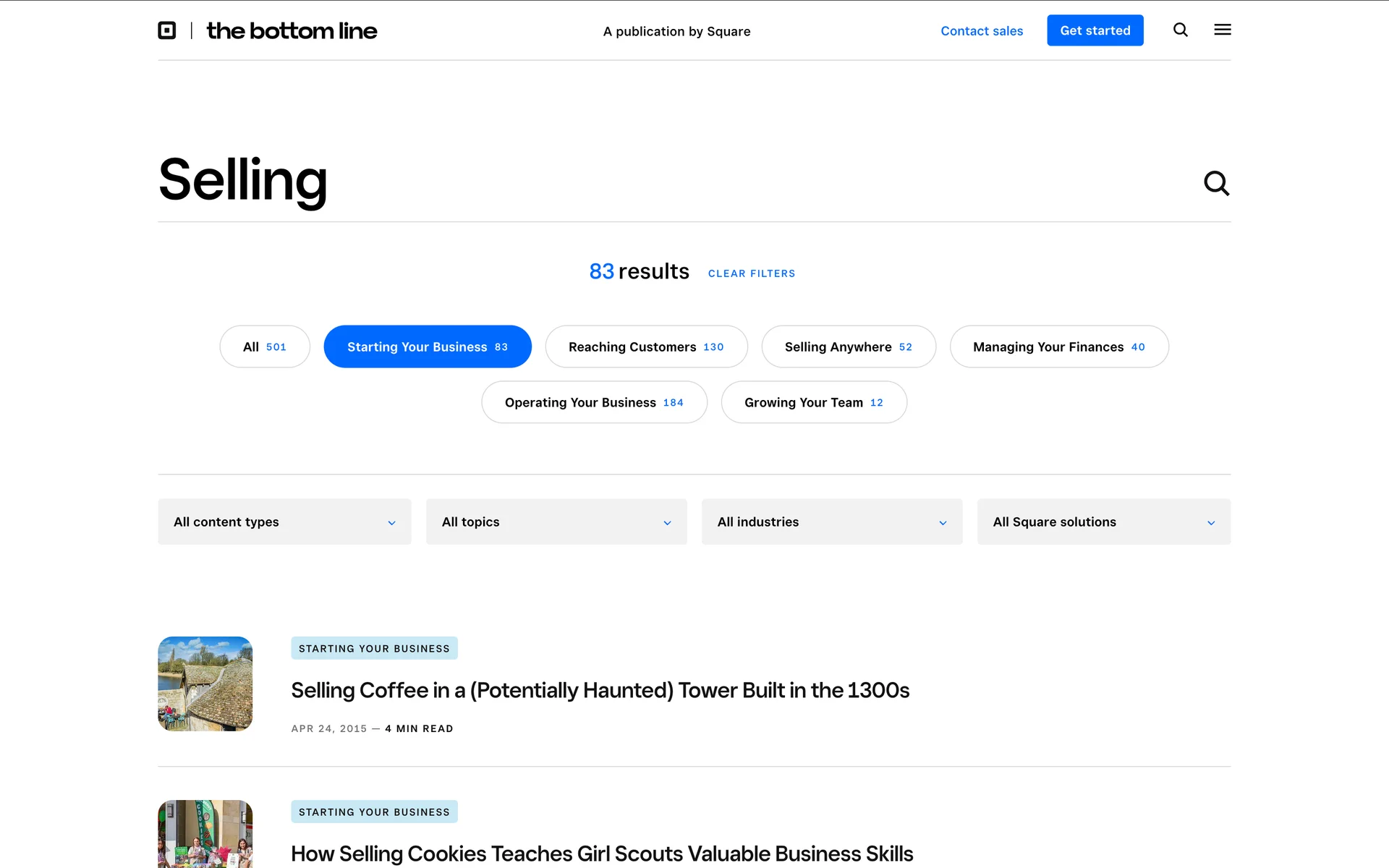This screenshot has width=1389, height=868.
Task: Click the large search icon beside Selling
Action: point(1216,183)
